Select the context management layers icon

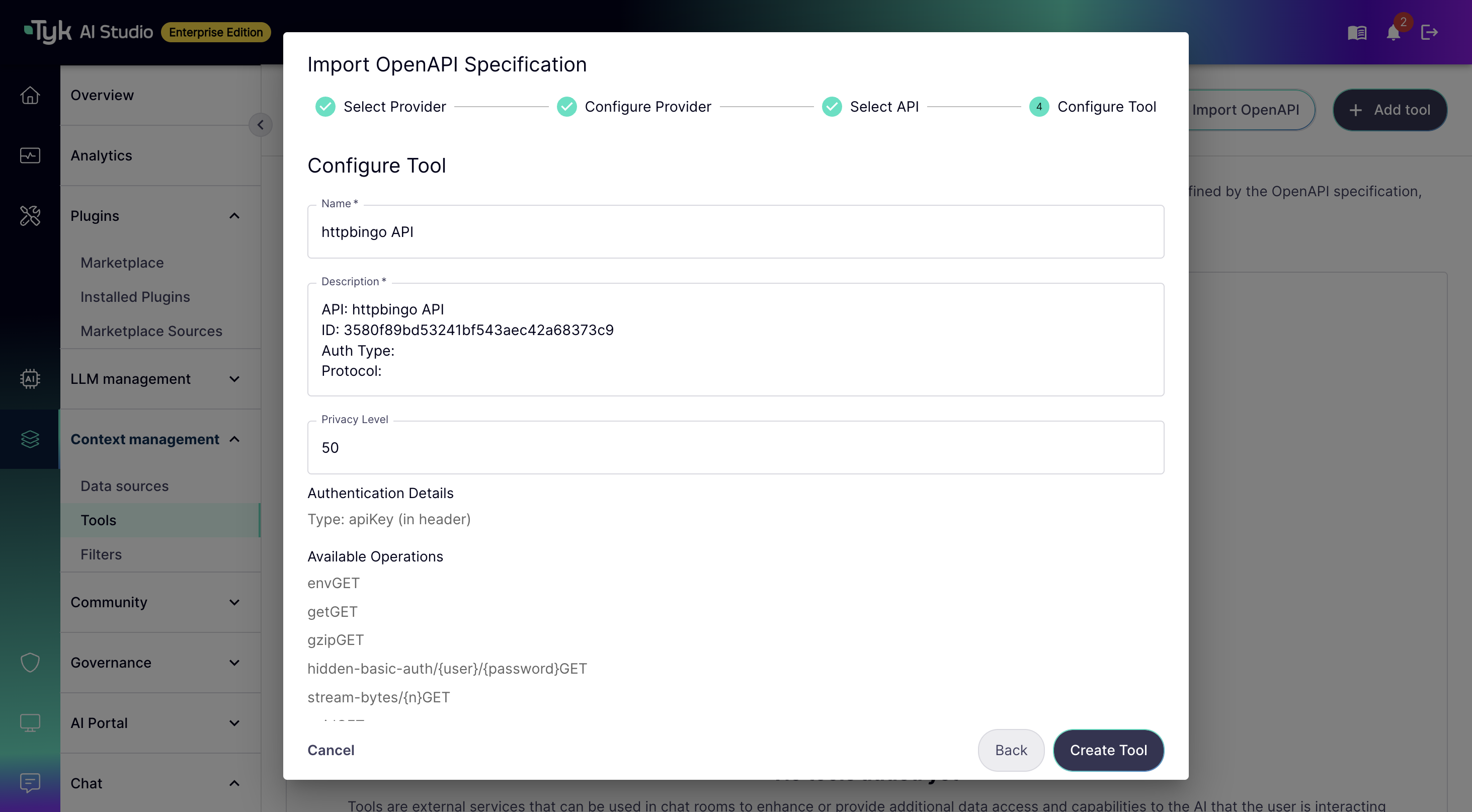30,439
